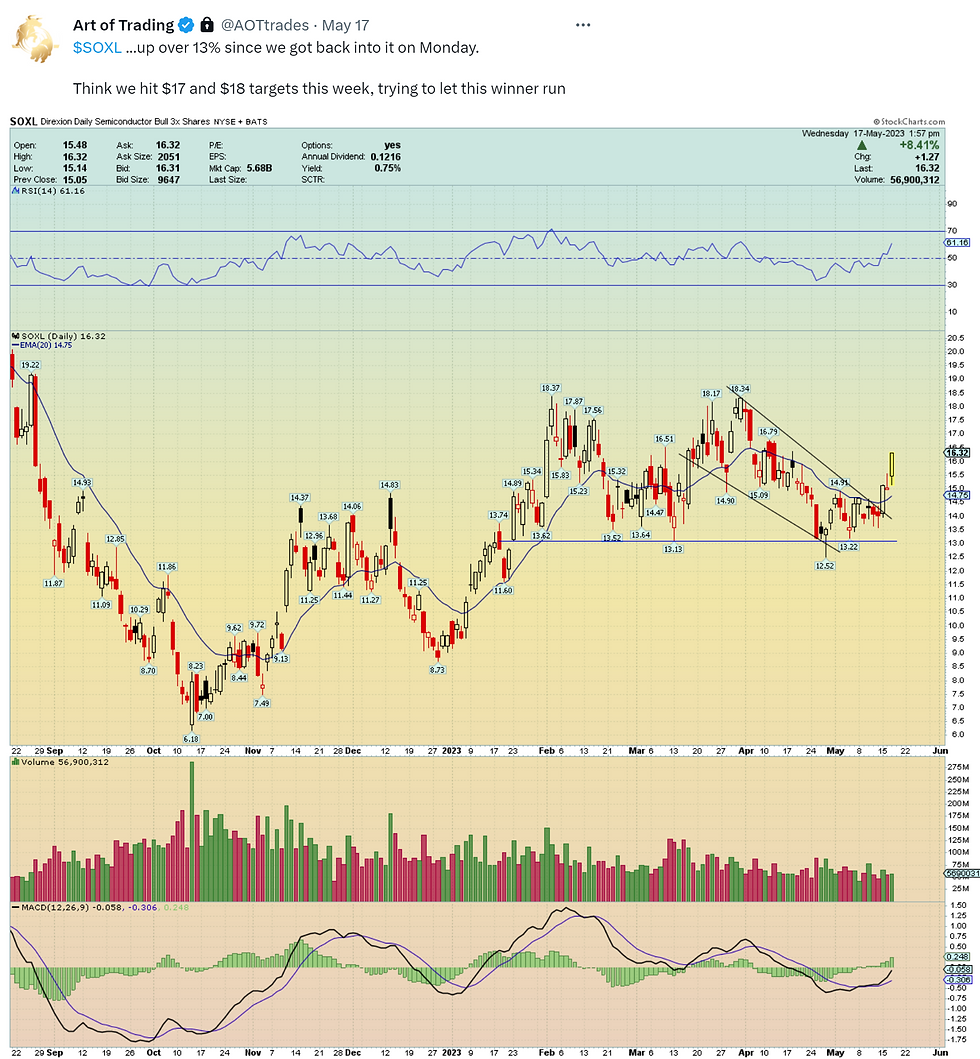Click the StockCharts.com attribution text
This screenshot has width=980, height=1059.
(x=909, y=122)
